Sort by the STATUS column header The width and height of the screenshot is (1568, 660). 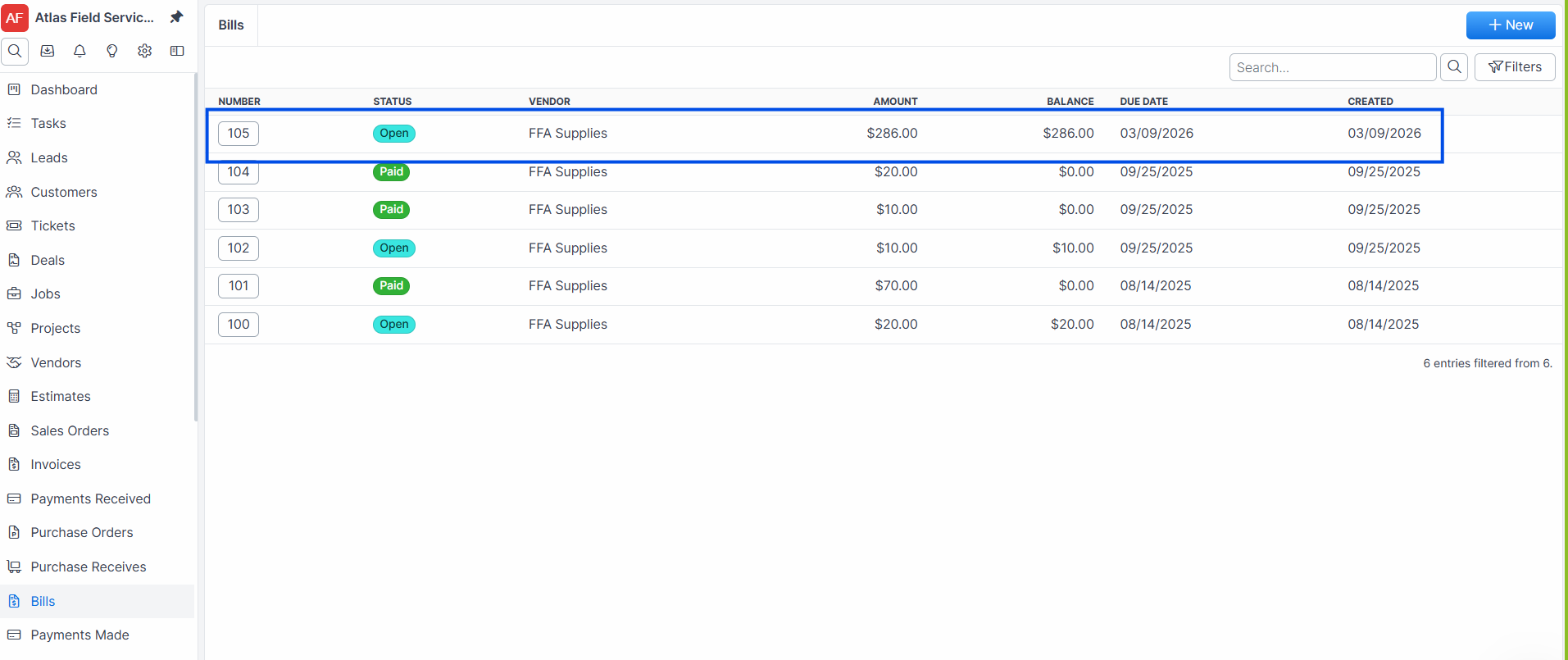tap(393, 102)
